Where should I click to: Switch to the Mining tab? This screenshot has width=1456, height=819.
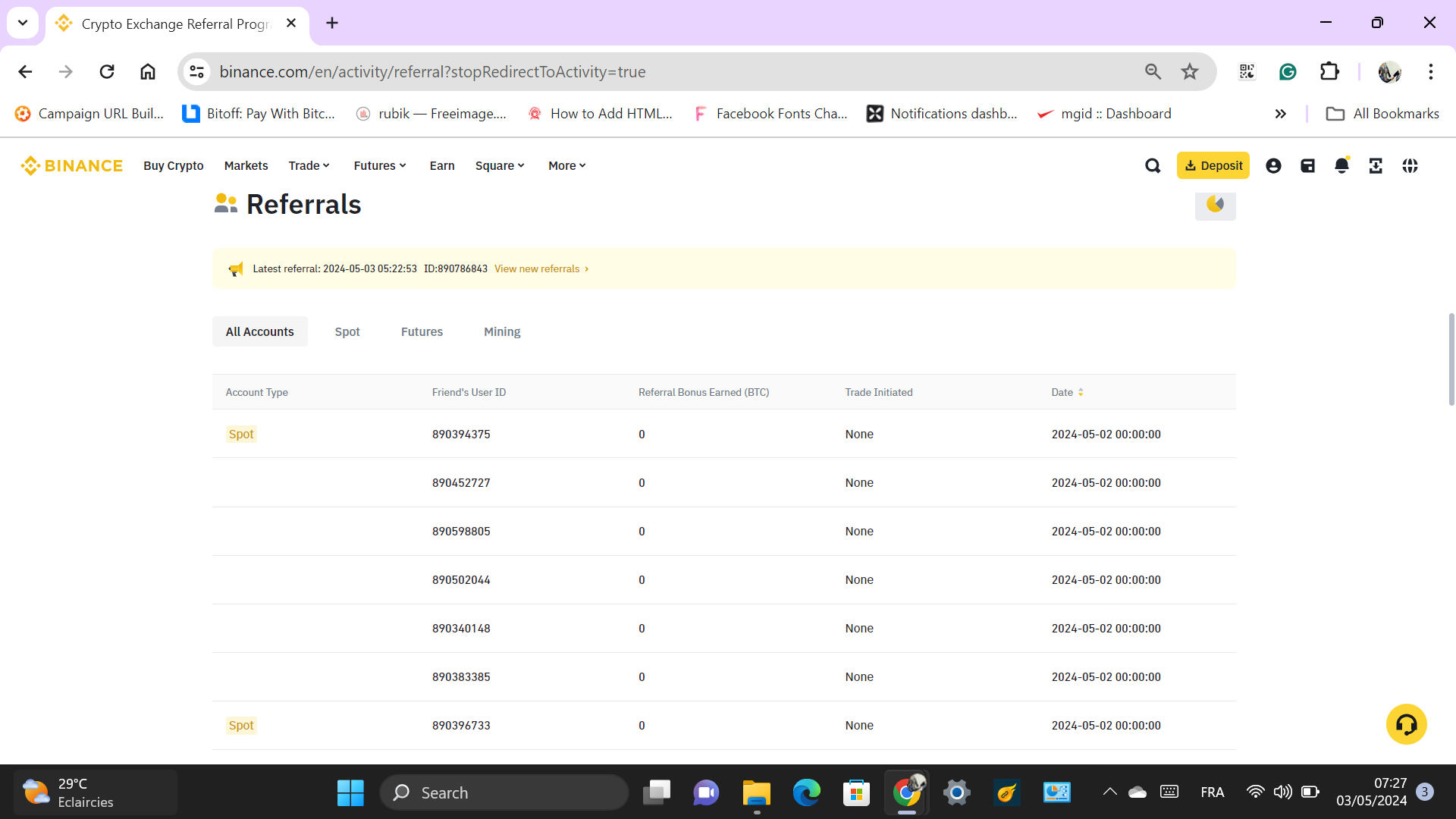[502, 331]
